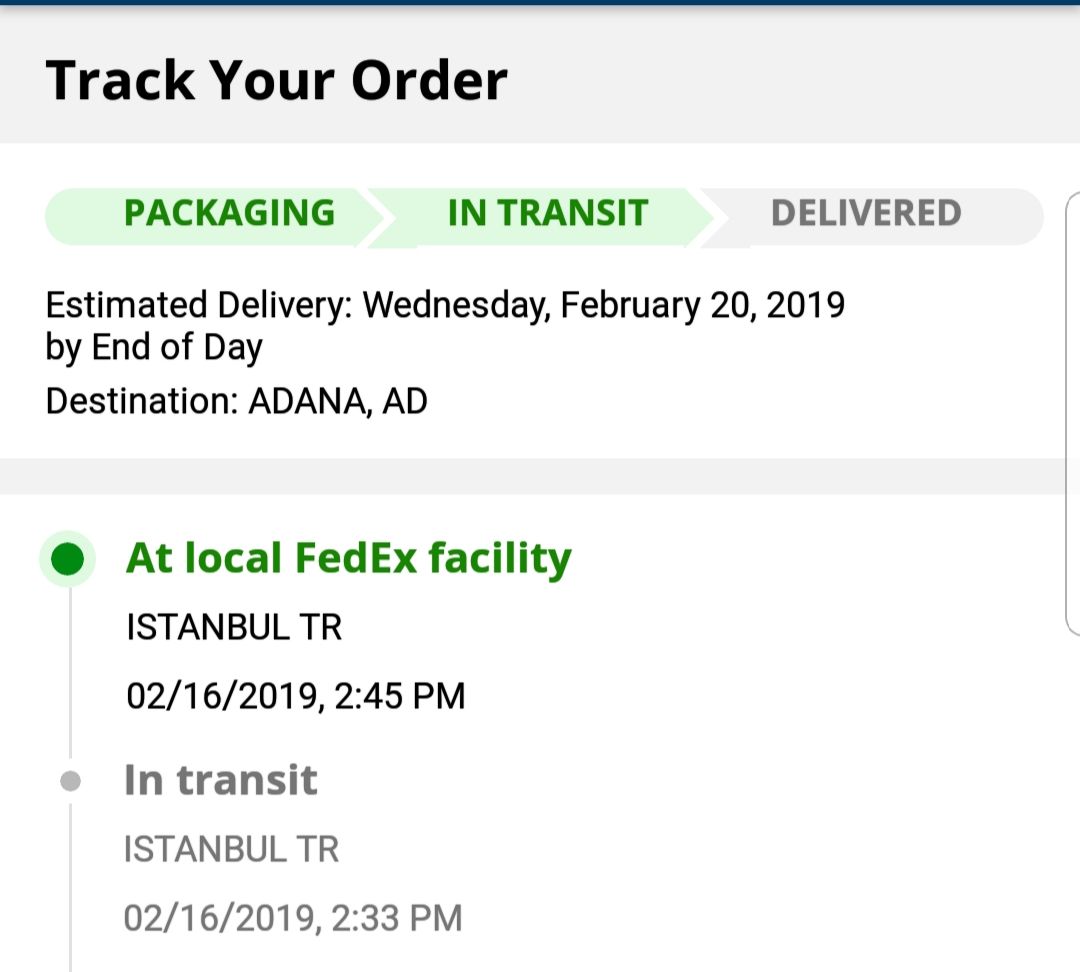The image size is (1080, 972).
Task: Click the Track Your Order heading
Action: [x=277, y=80]
